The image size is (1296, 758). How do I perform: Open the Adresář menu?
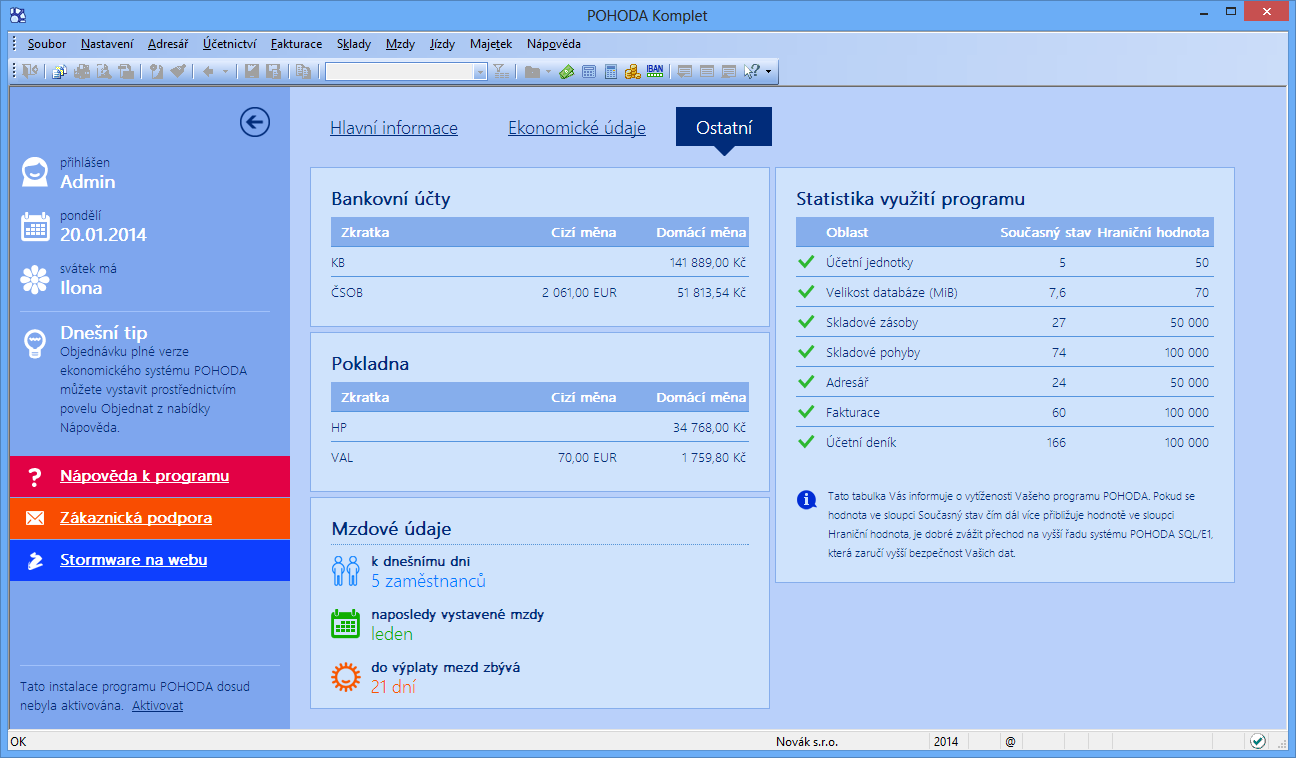(167, 44)
